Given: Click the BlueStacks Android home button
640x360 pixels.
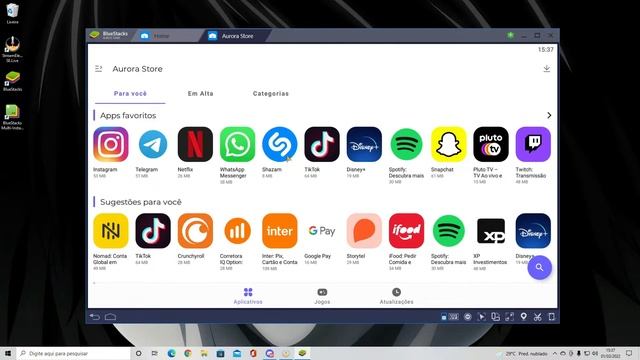Looking at the screenshot, I should coord(111,317).
